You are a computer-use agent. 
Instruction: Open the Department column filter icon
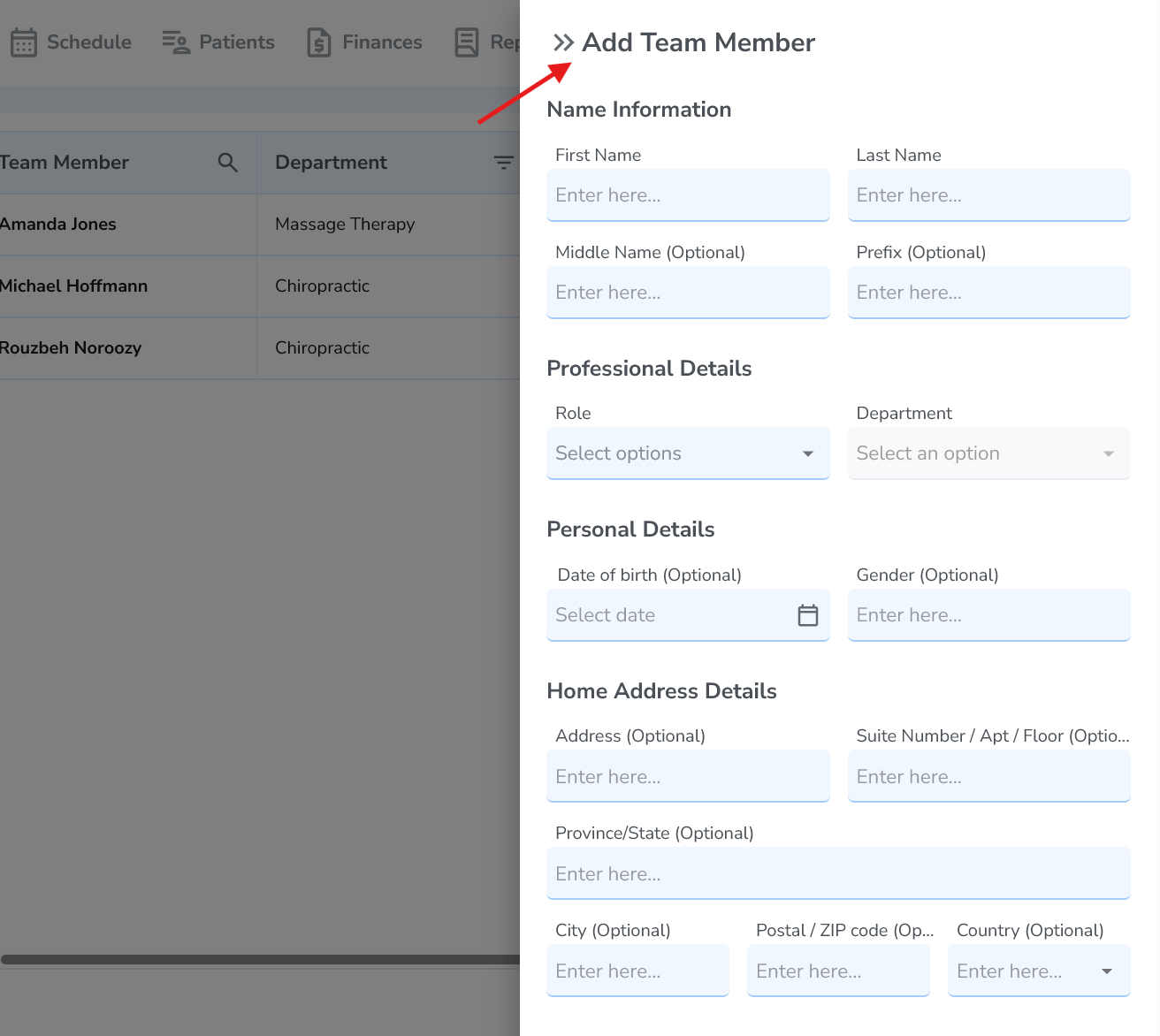503,163
